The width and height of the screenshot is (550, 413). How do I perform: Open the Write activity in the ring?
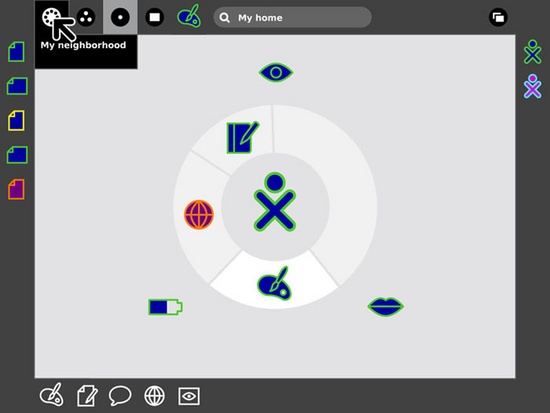click(x=243, y=137)
